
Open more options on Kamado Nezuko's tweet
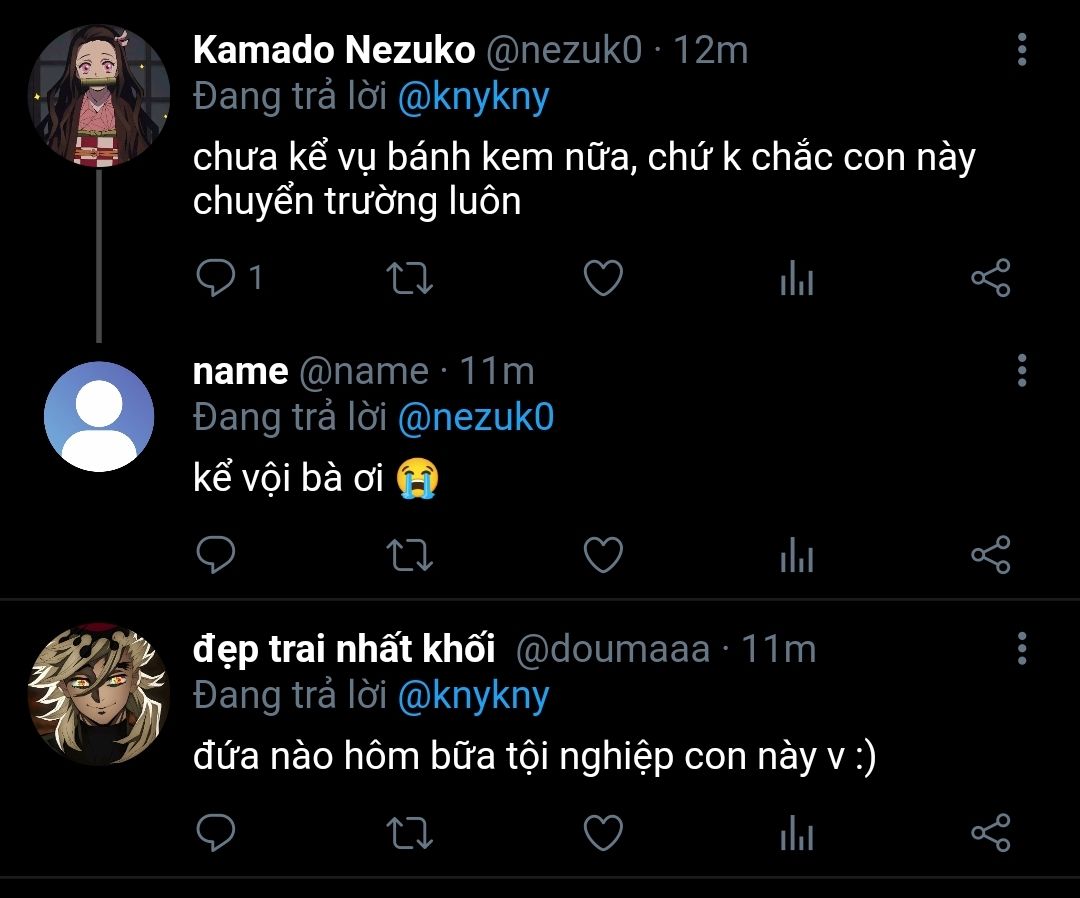tap(1021, 49)
